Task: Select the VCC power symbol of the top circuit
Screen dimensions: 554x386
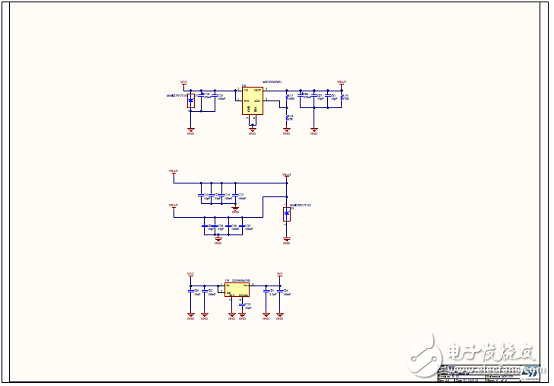Action: (x=183, y=84)
